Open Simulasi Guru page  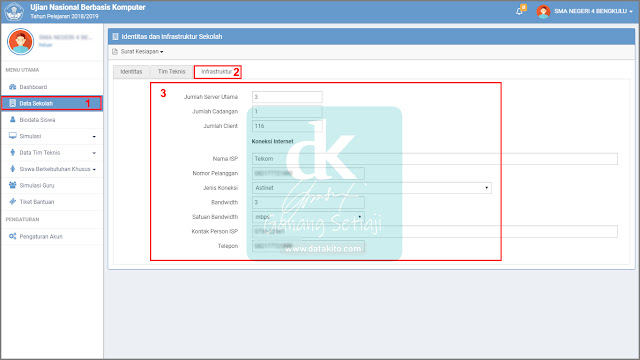point(51,185)
